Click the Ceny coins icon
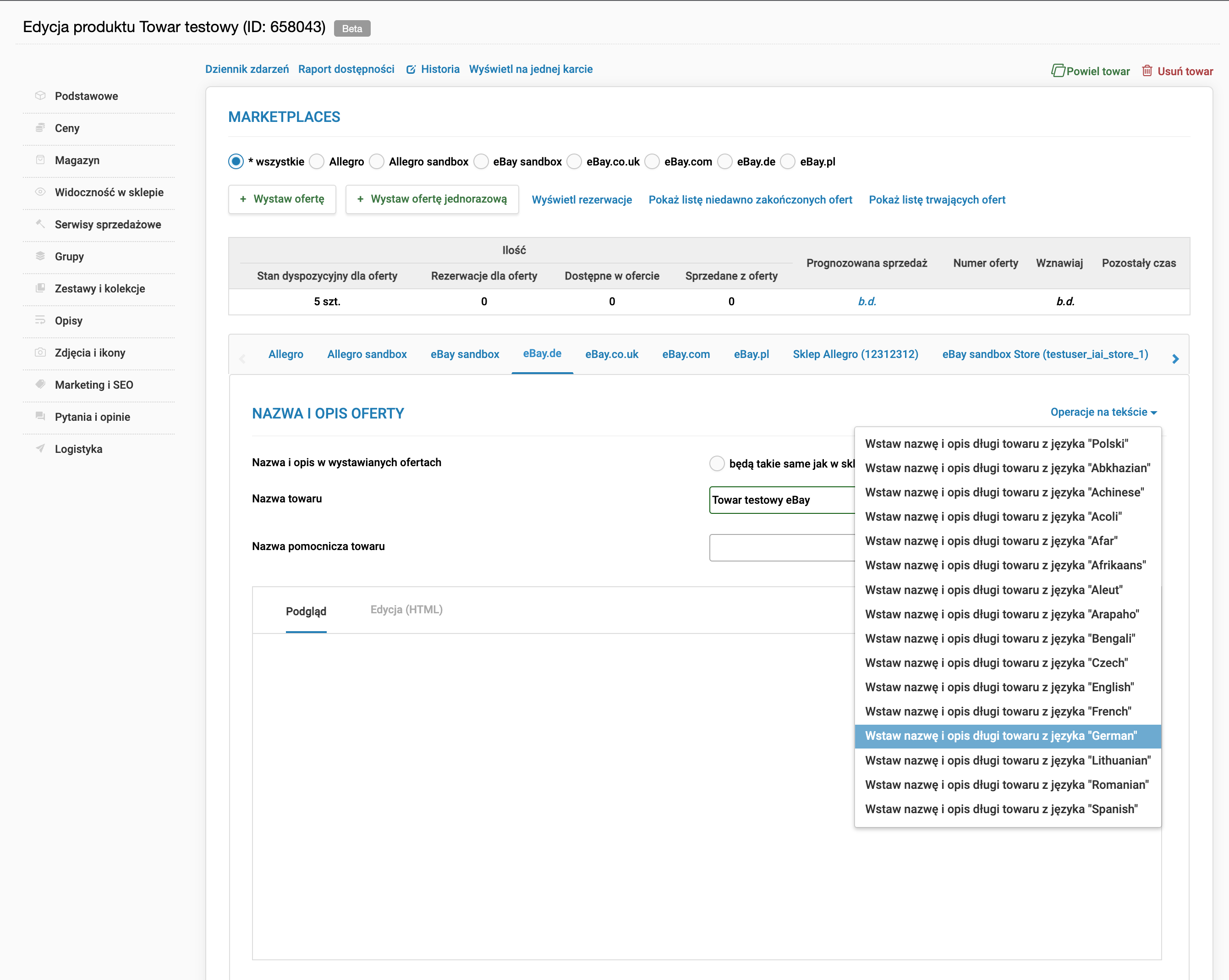This screenshot has width=1229, height=980. pyautogui.click(x=40, y=128)
